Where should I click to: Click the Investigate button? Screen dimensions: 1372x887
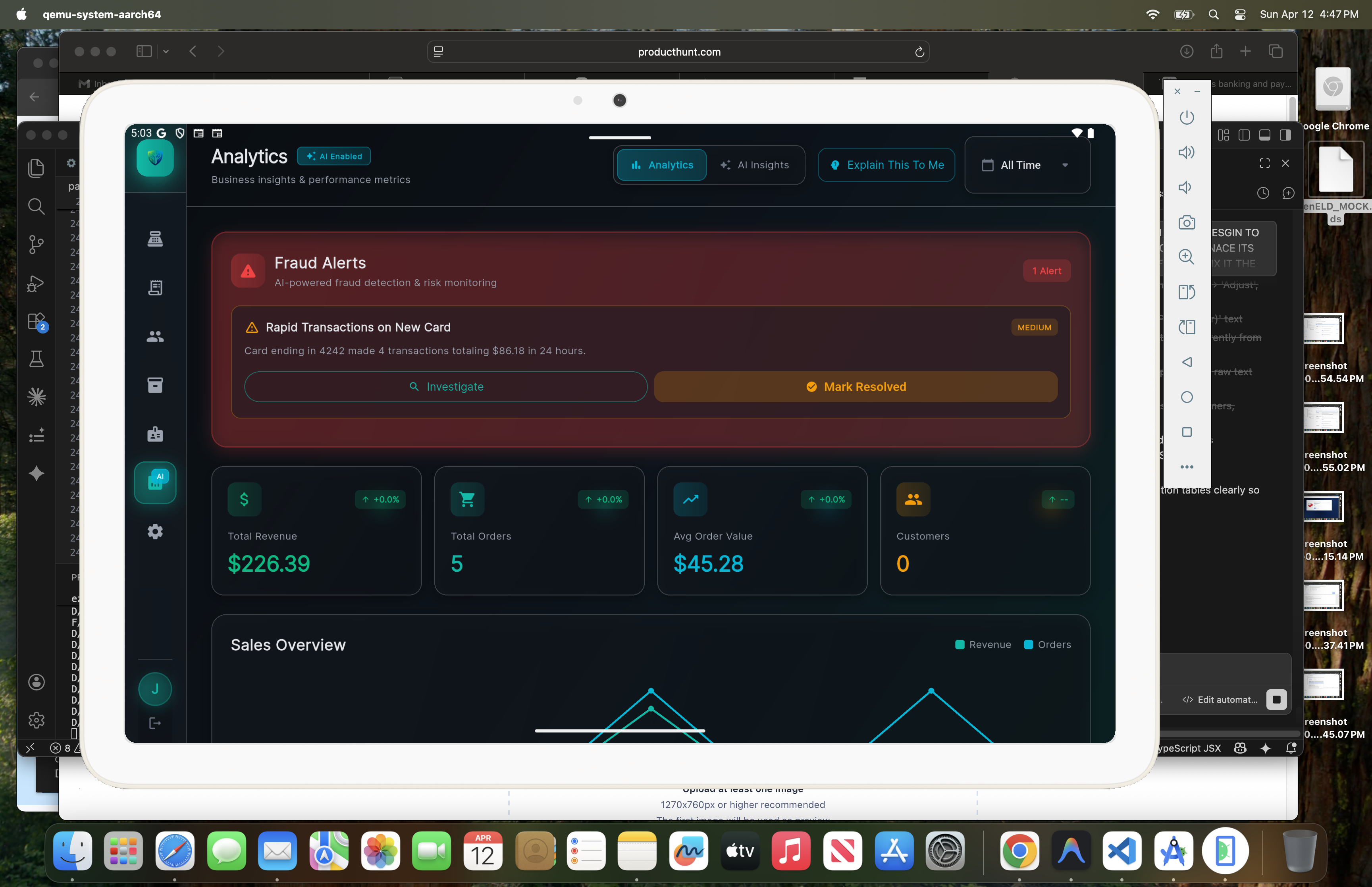point(446,386)
